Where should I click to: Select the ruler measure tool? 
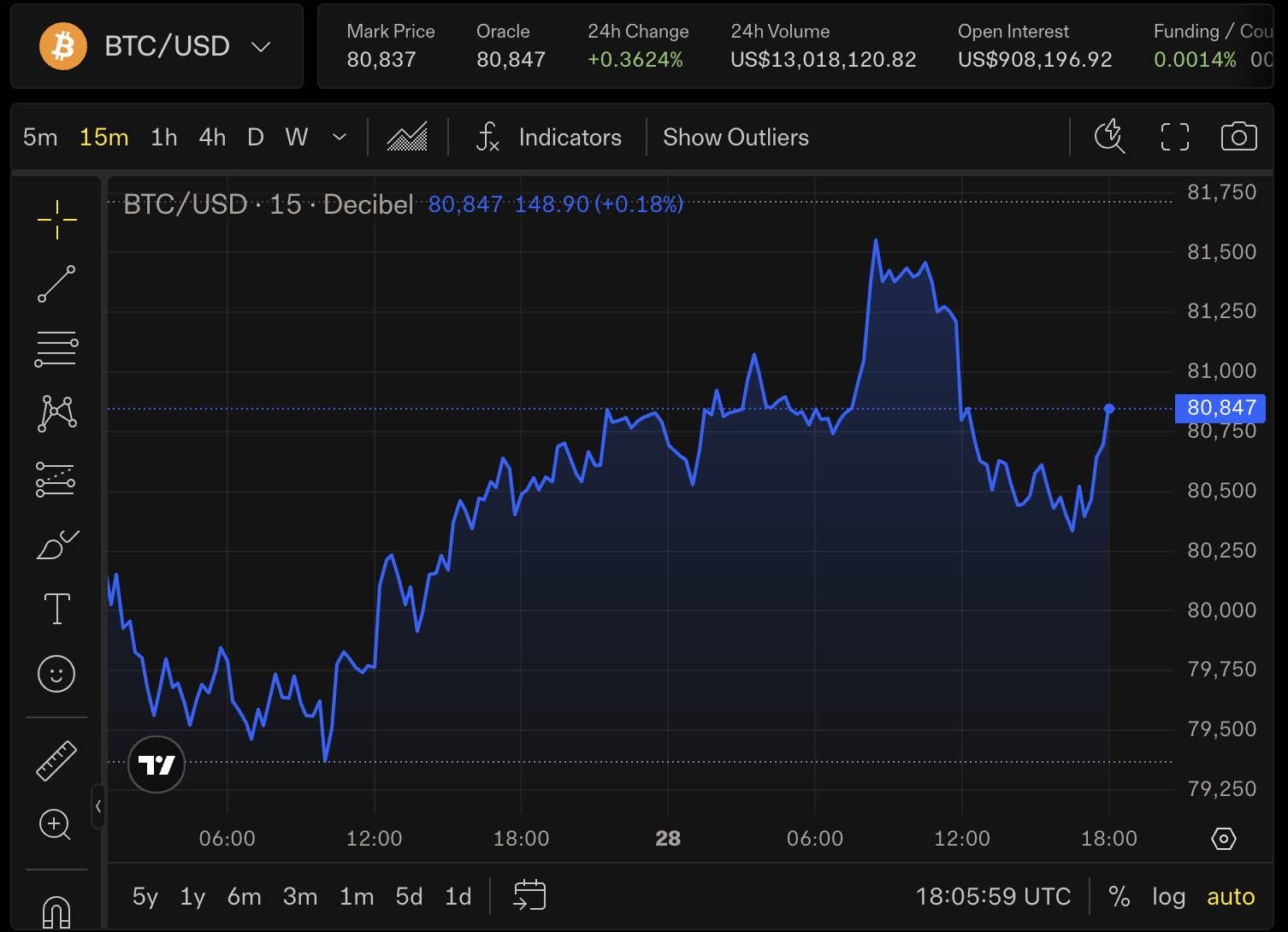point(56,760)
